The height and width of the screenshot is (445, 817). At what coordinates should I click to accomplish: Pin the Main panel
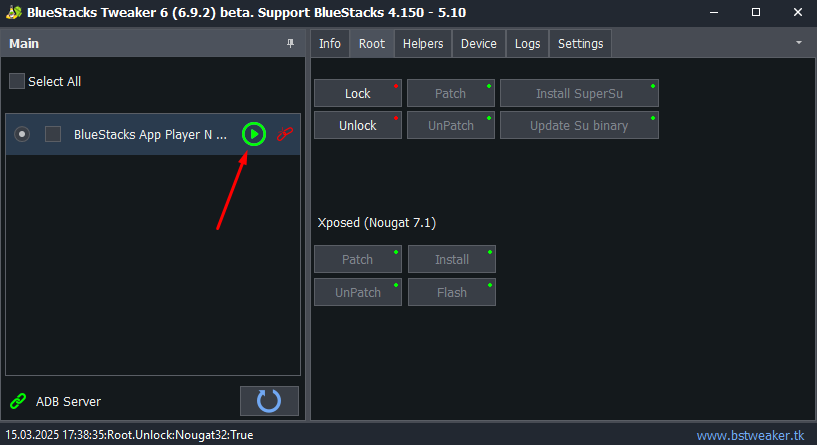tap(290, 43)
